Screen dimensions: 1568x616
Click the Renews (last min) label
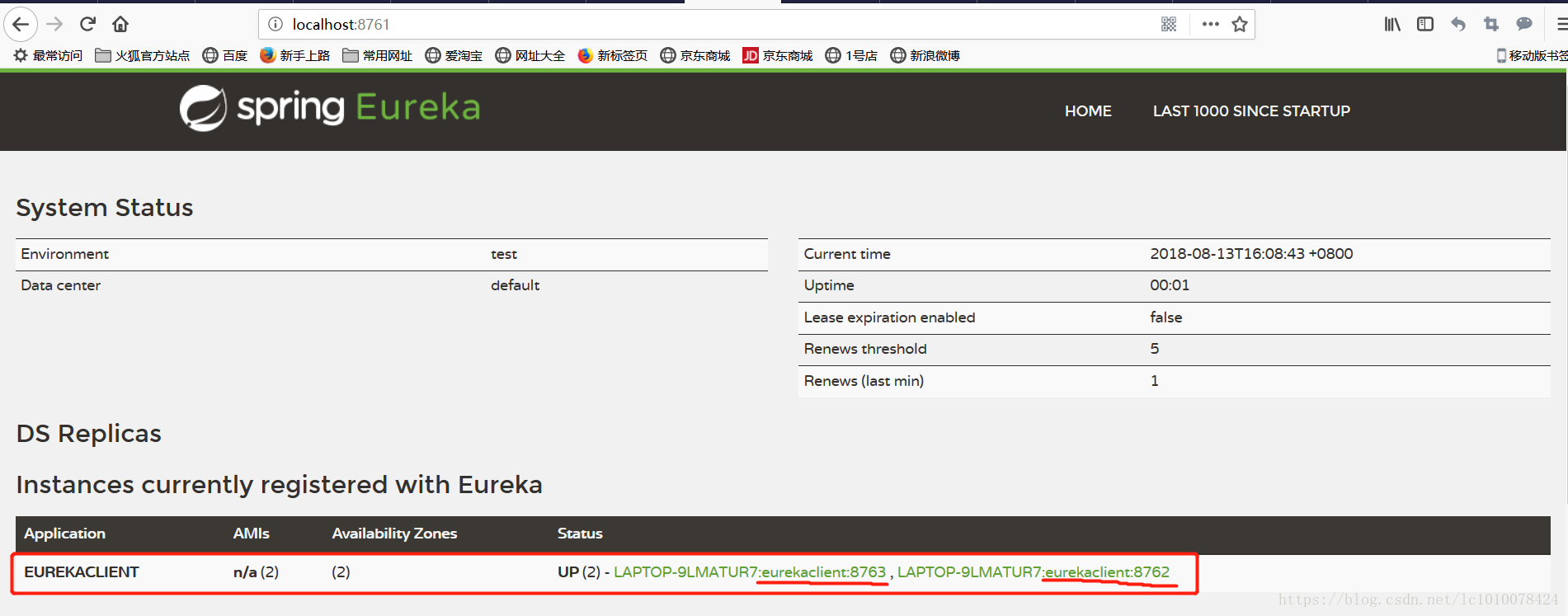[864, 381]
